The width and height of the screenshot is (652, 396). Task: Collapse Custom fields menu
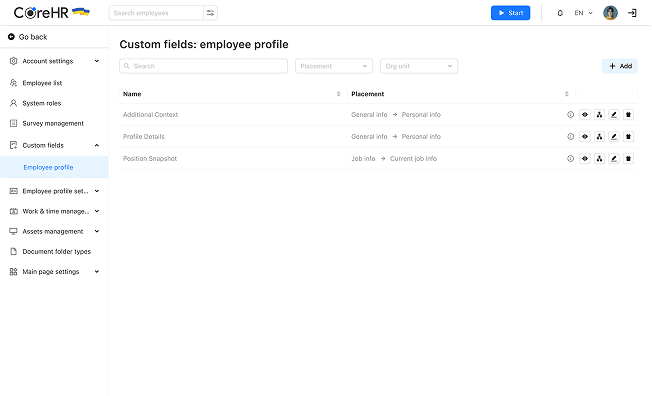tap(54, 145)
